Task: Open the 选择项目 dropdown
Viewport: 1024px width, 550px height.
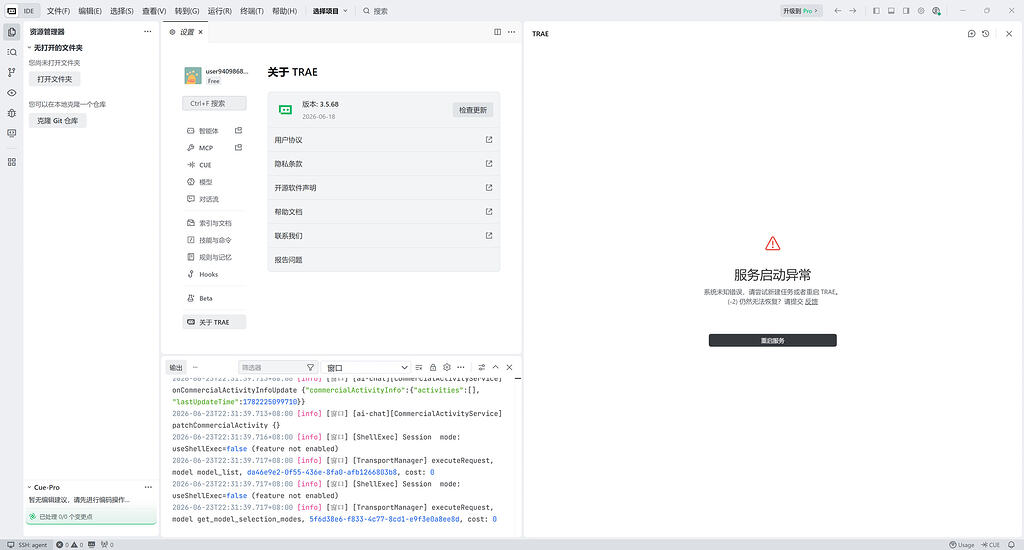Action: coord(330,10)
